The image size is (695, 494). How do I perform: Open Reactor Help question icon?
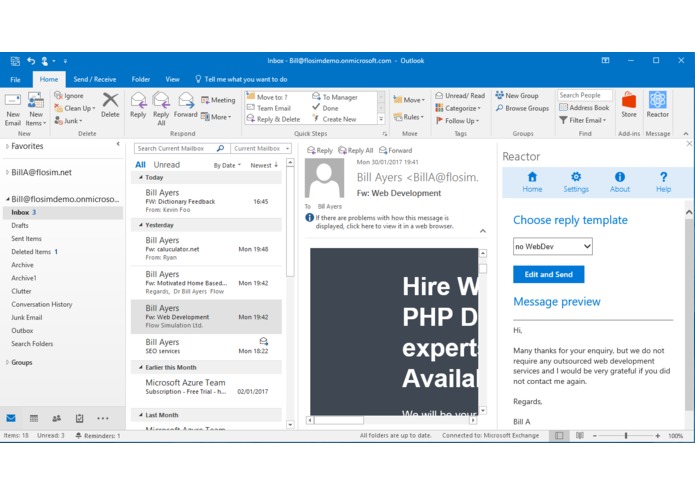click(664, 177)
